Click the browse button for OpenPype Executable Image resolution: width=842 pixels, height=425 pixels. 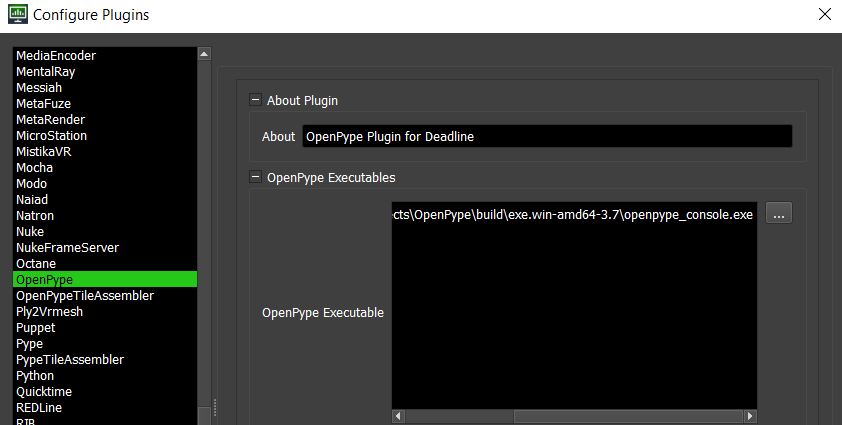(x=779, y=214)
